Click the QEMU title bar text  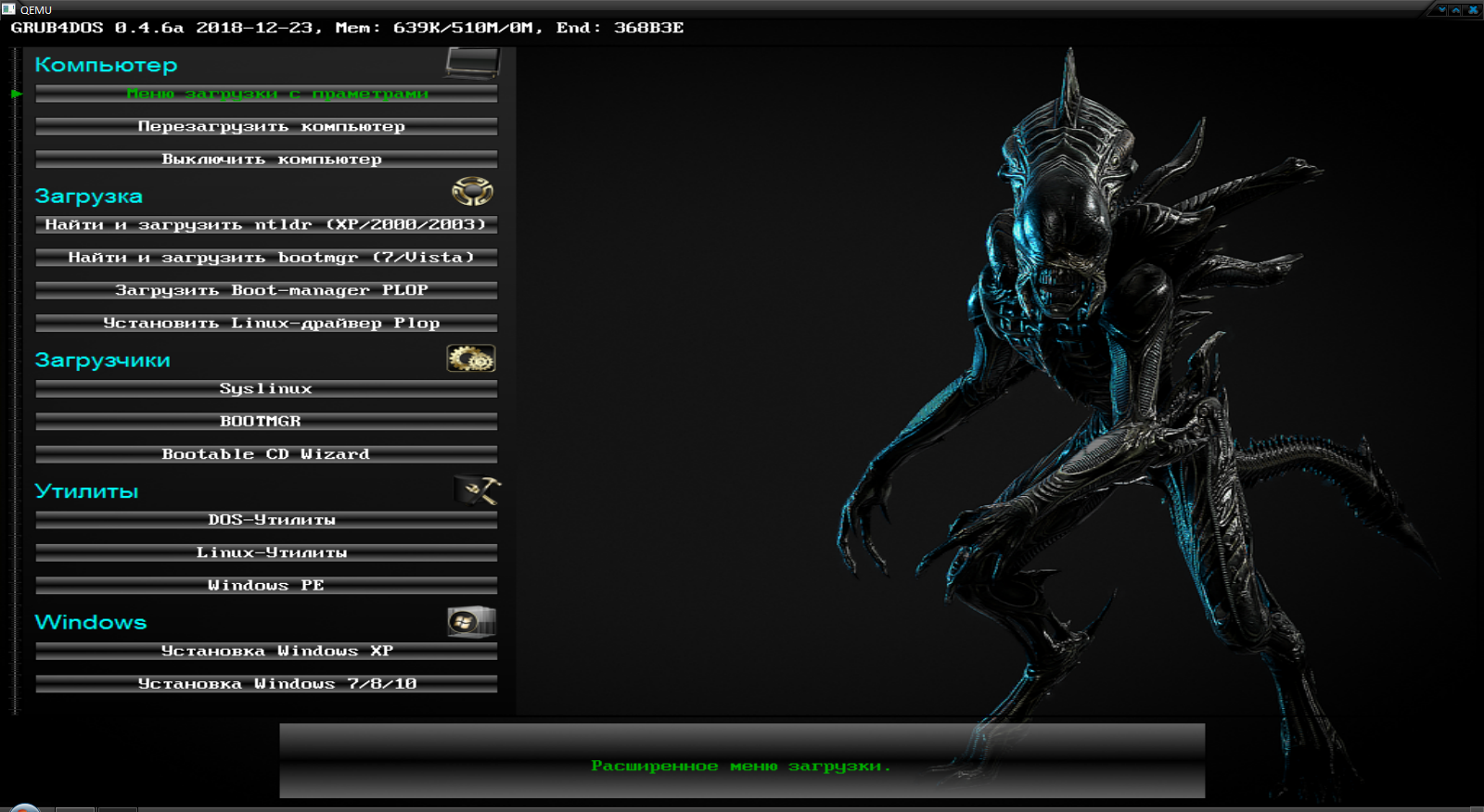click(x=36, y=9)
